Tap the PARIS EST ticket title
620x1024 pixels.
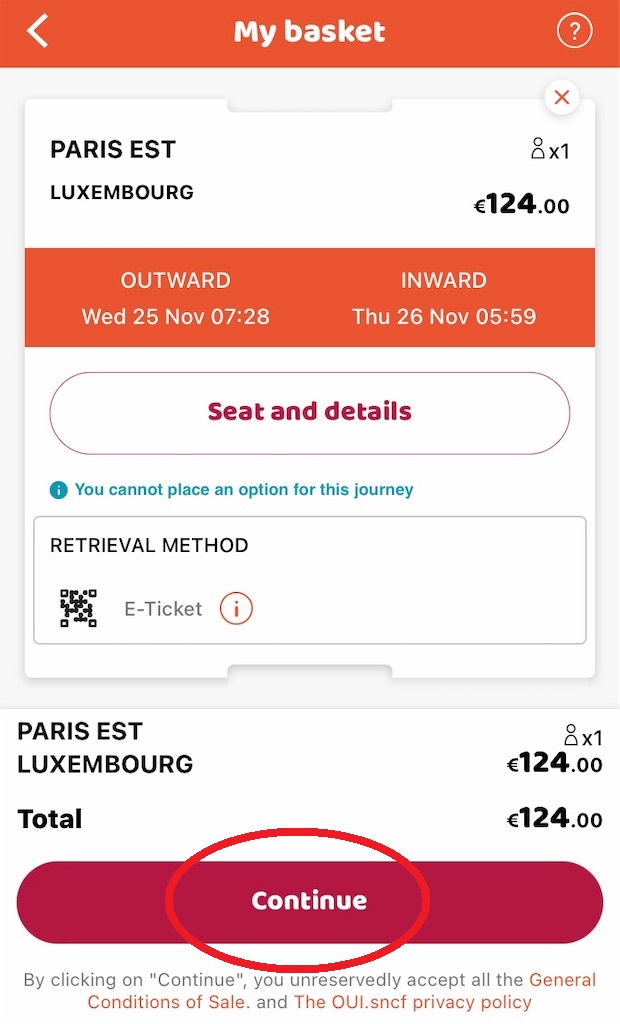(x=113, y=150)
